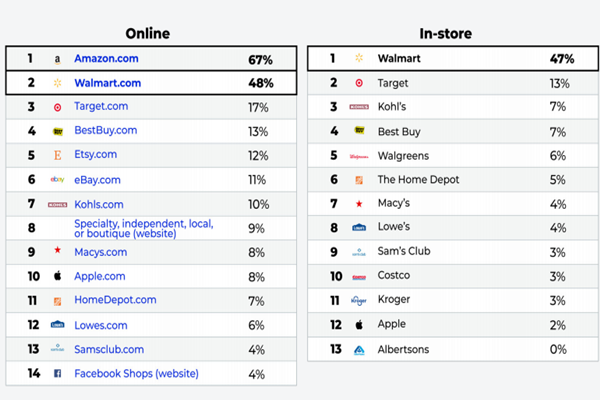
Task: Select the Walmart 47% in-store row
Action: (453, 59)
